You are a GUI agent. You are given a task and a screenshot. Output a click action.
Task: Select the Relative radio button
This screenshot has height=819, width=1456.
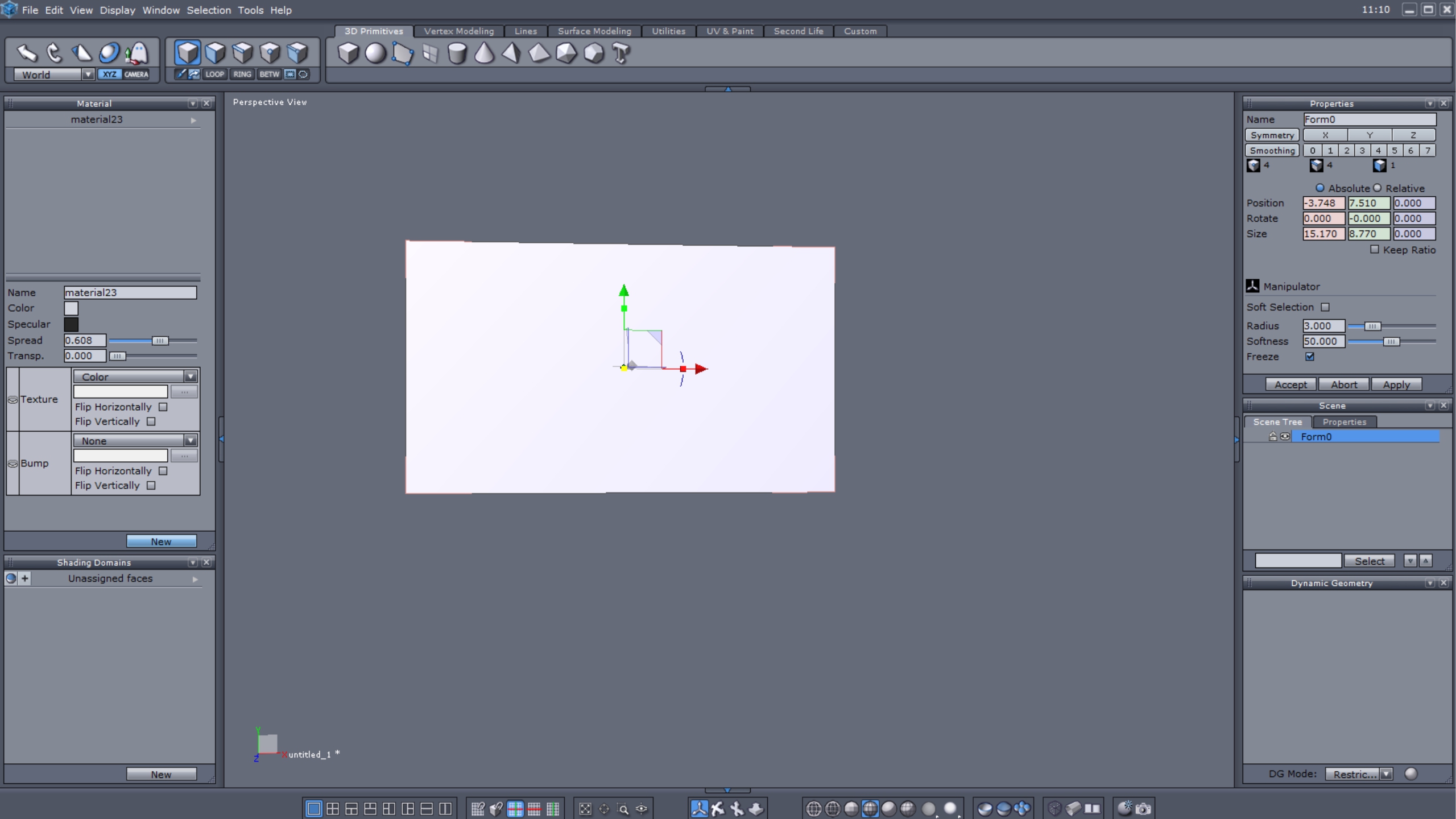pos(1378,188)
